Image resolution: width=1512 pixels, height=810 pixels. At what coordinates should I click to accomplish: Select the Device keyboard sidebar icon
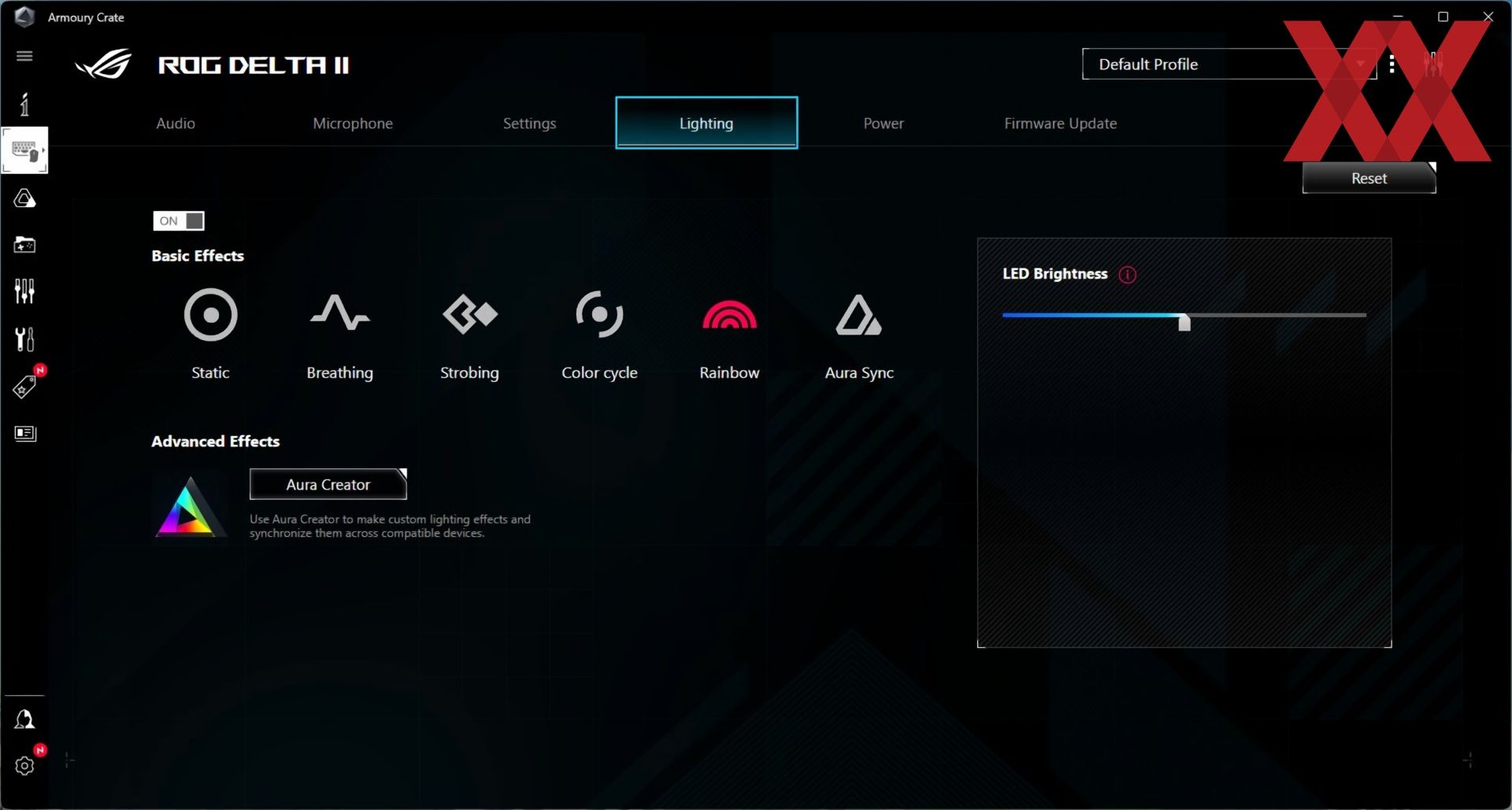[x=24, y=150]
